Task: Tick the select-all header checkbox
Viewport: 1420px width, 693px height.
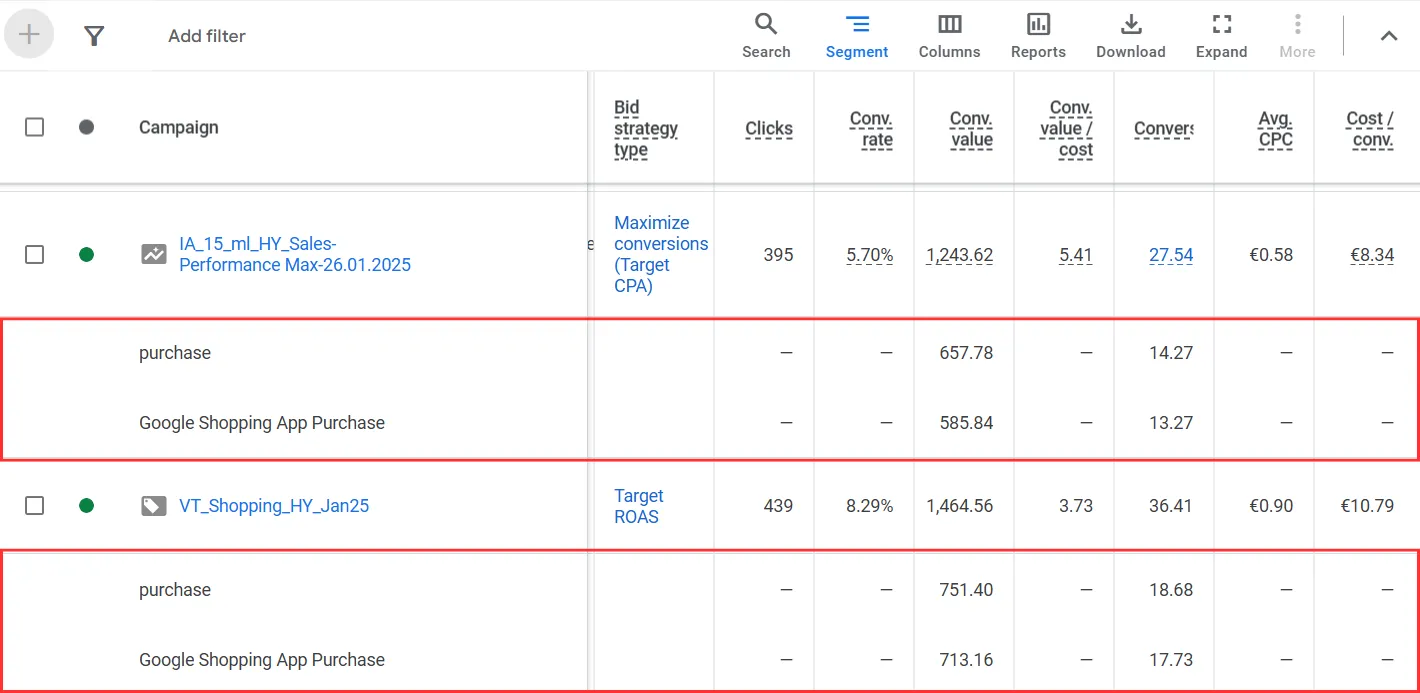Action: (34, 127)
